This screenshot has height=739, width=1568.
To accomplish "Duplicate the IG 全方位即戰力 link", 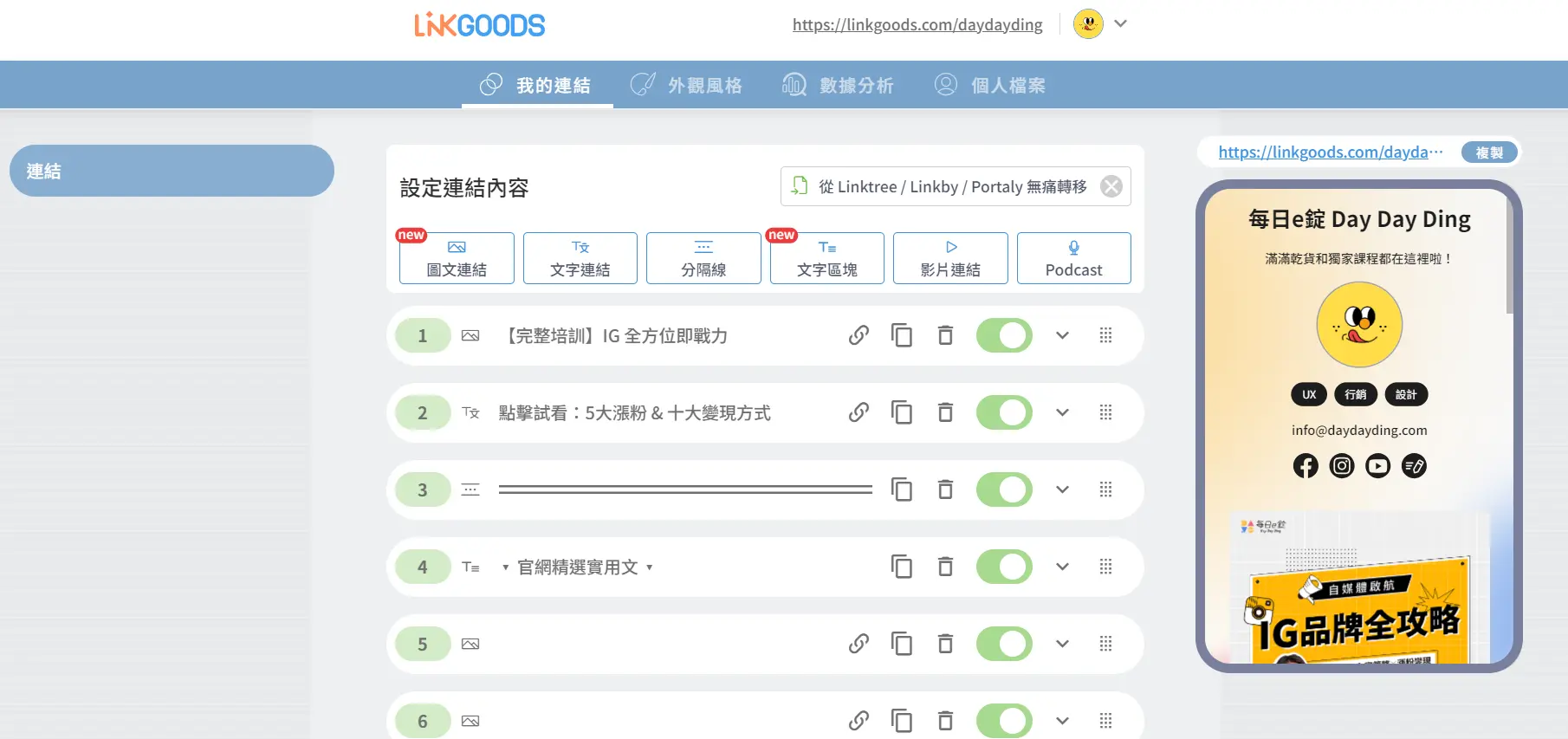I will click(902, 335).
